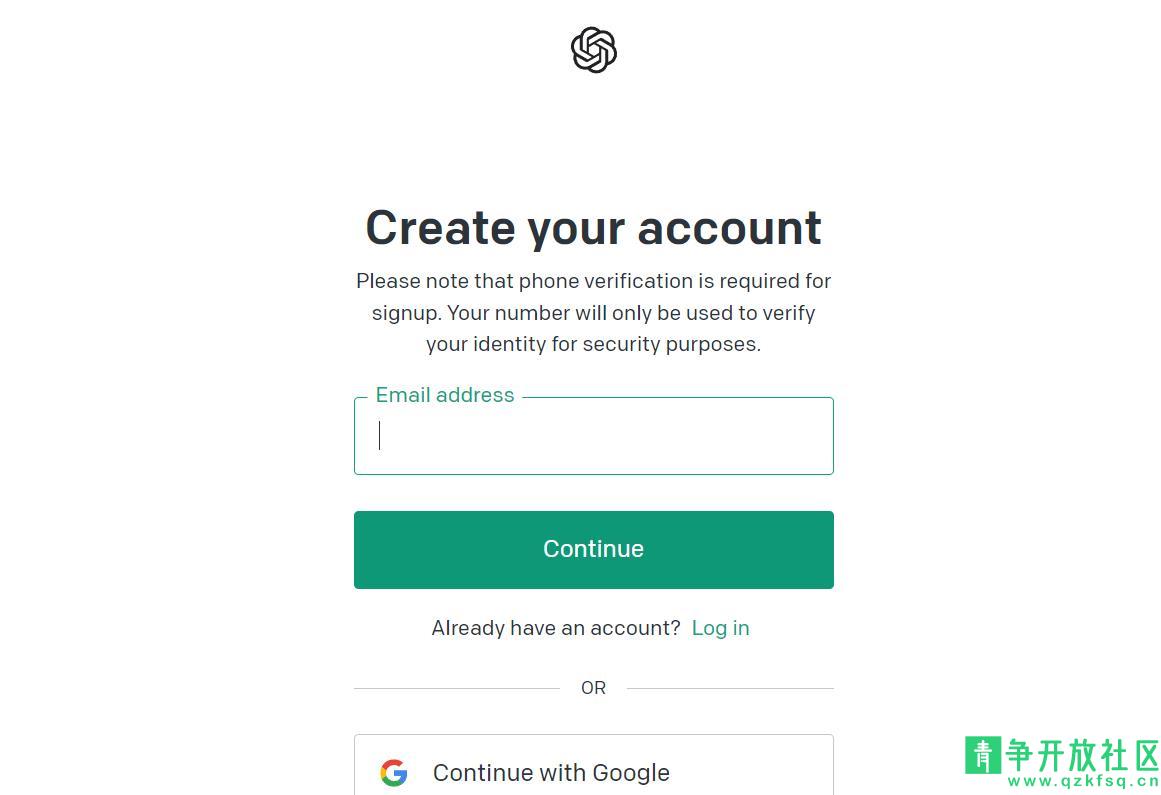Click the OpenAI knot logo
The height and width of the screenshot is (795, 1161).
pos(594,50)
